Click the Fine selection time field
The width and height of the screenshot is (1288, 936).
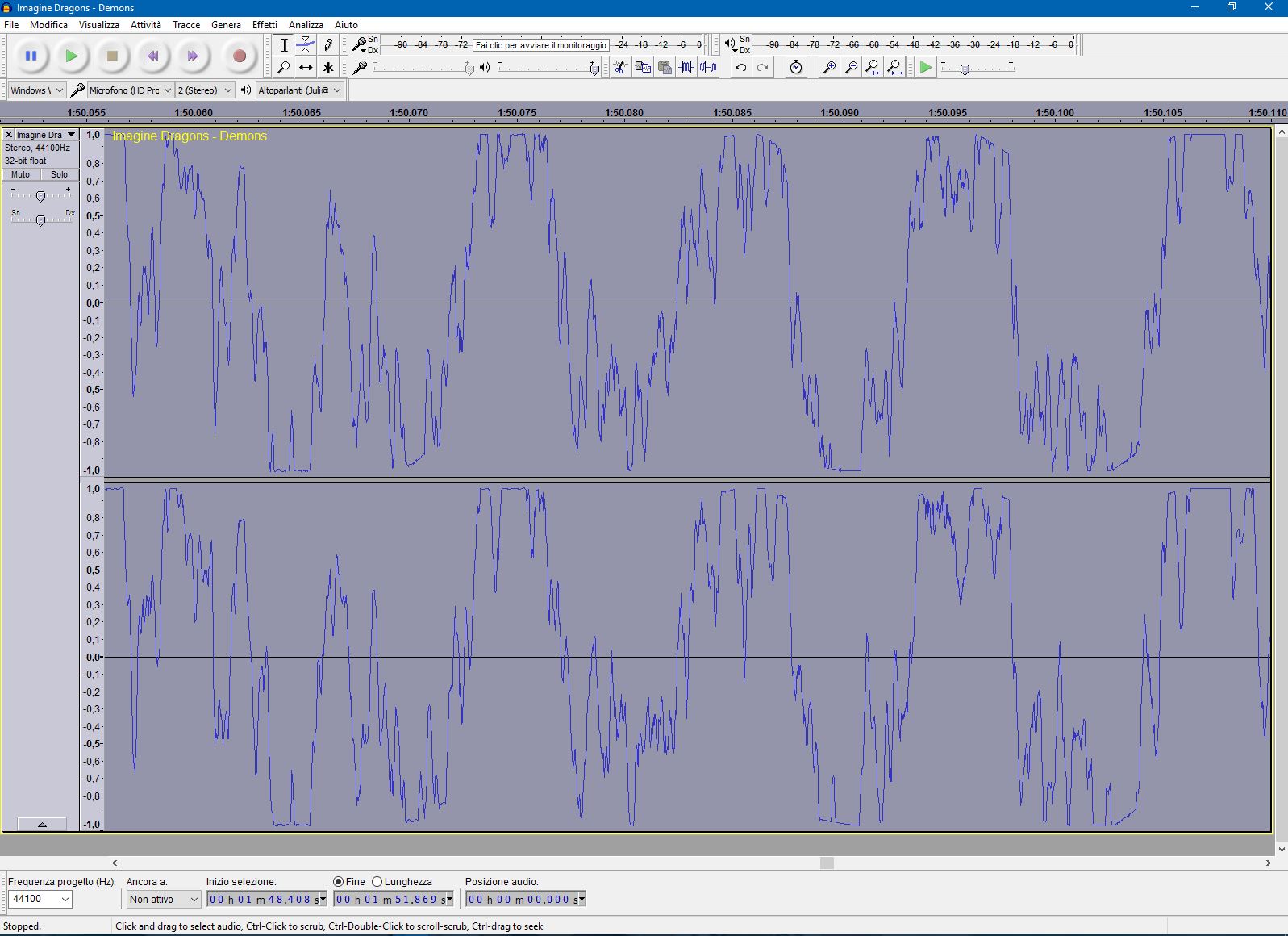(x=394, y=899)
